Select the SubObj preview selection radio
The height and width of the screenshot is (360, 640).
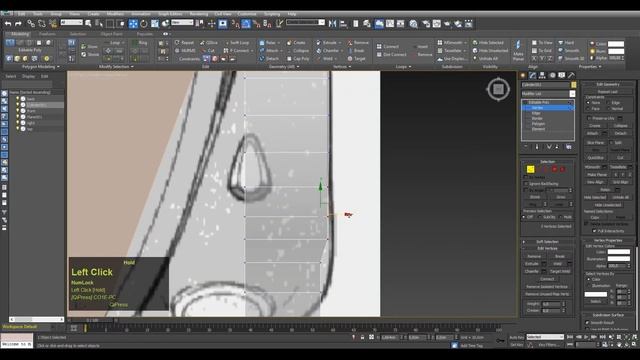(540, 217)
